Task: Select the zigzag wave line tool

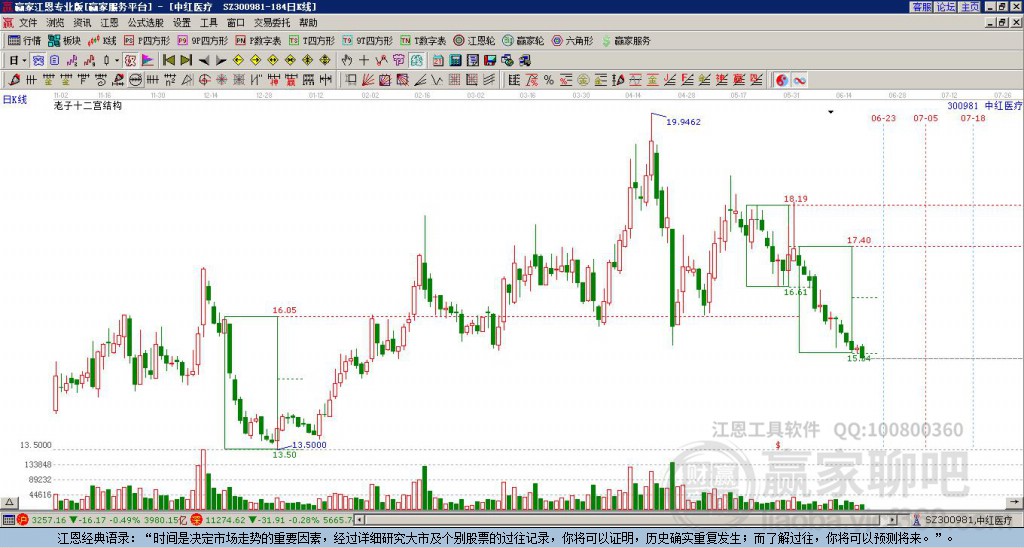Action: 436,80
